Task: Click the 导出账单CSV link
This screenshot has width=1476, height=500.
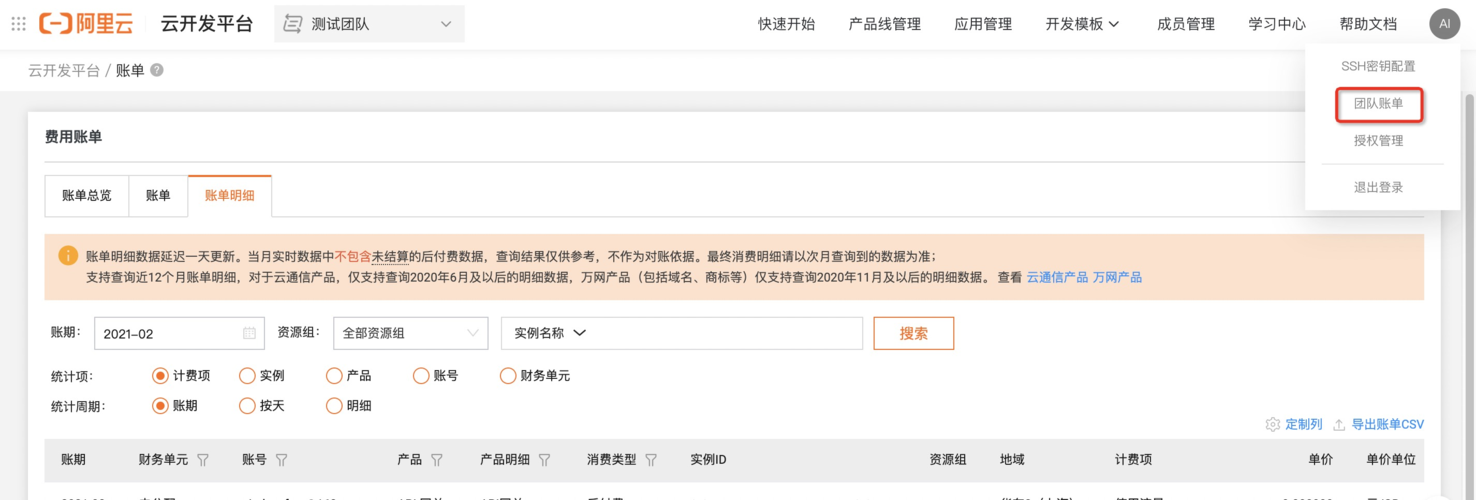Action: [x=1387, y=425]
